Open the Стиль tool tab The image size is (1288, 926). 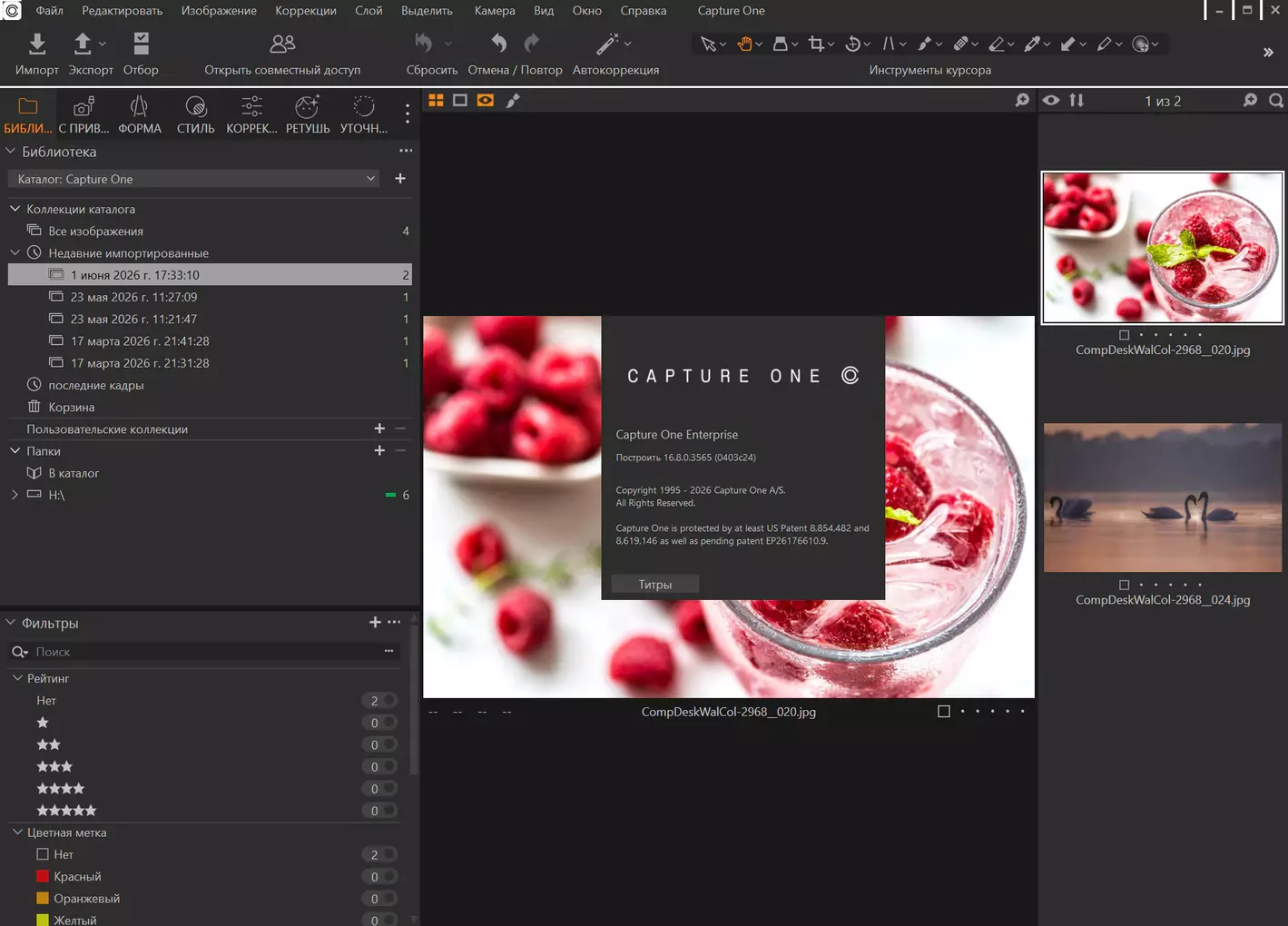click(195, 115)
